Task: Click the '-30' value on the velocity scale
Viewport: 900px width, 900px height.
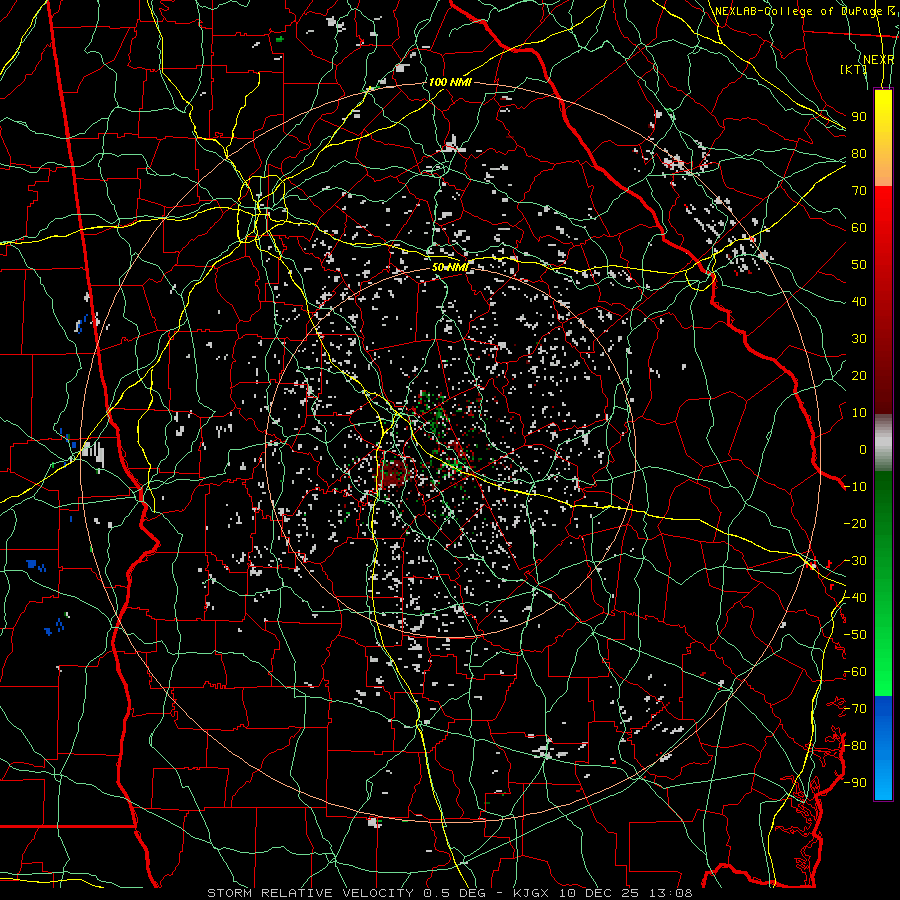Action: click(855, 561)
